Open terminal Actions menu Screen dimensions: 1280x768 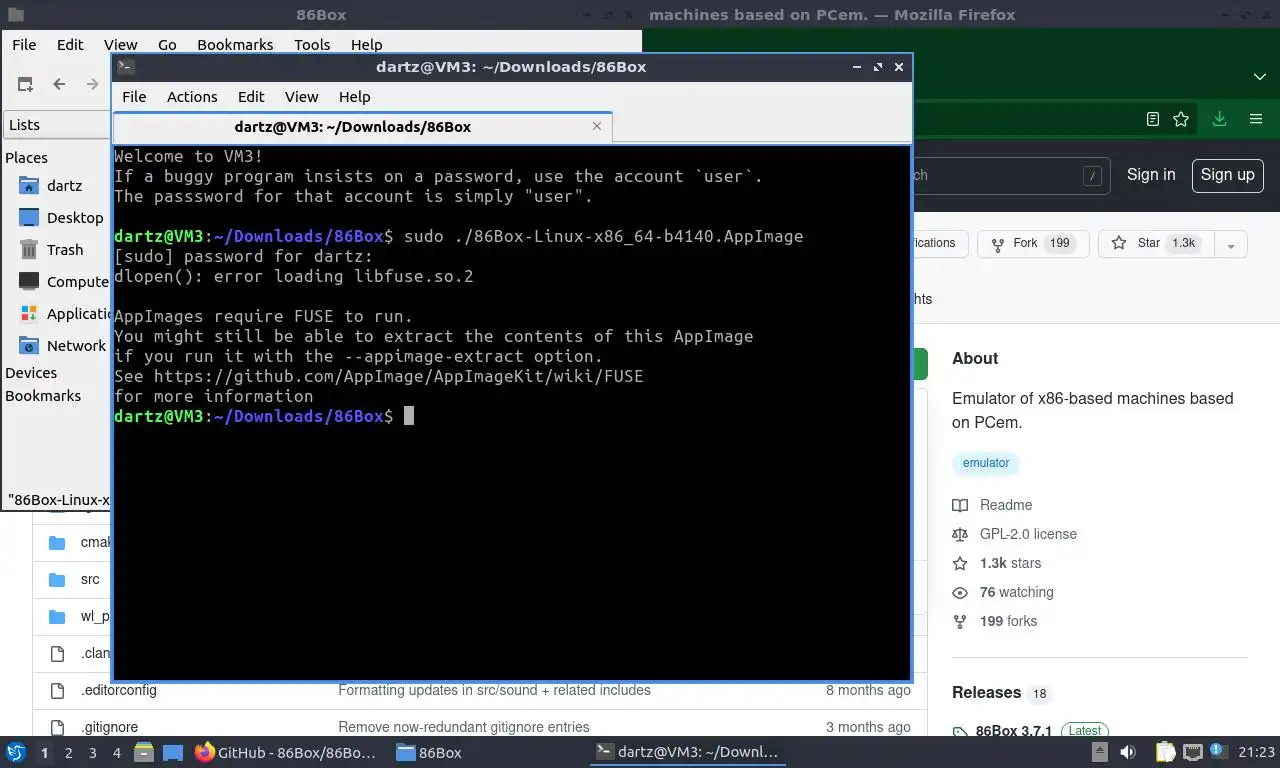[x=192, y=97]
